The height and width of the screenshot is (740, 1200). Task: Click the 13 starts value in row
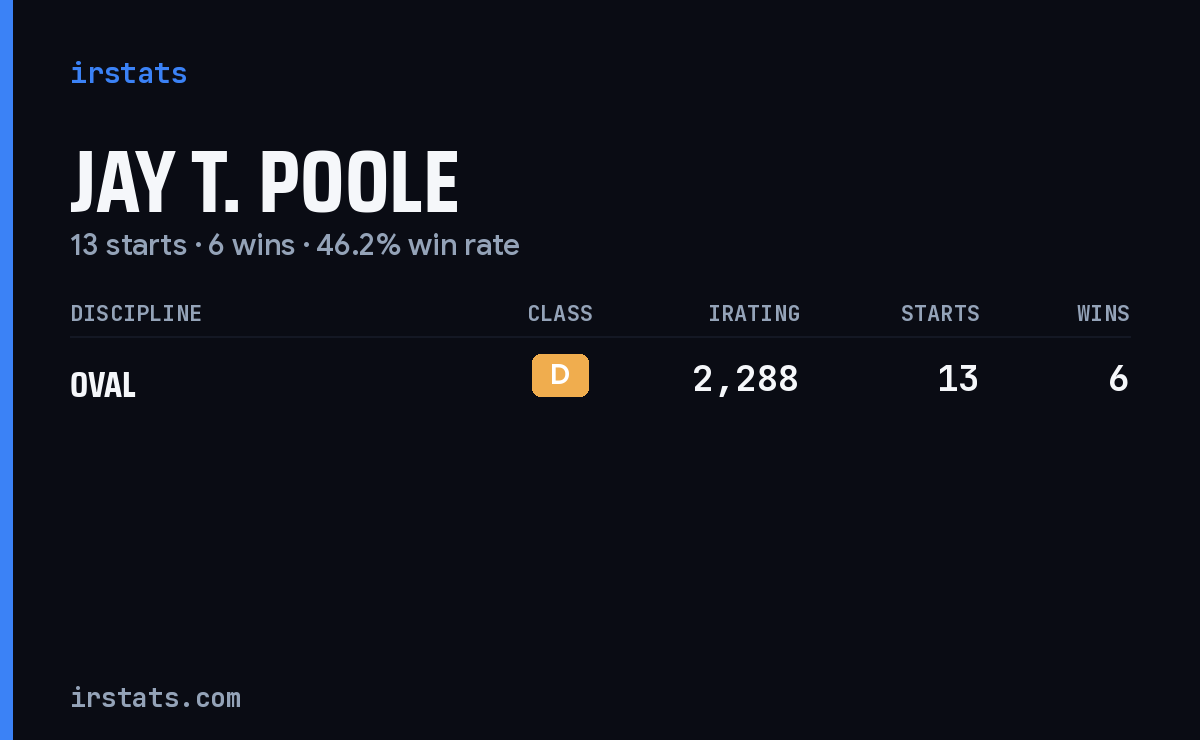(958, 379)
